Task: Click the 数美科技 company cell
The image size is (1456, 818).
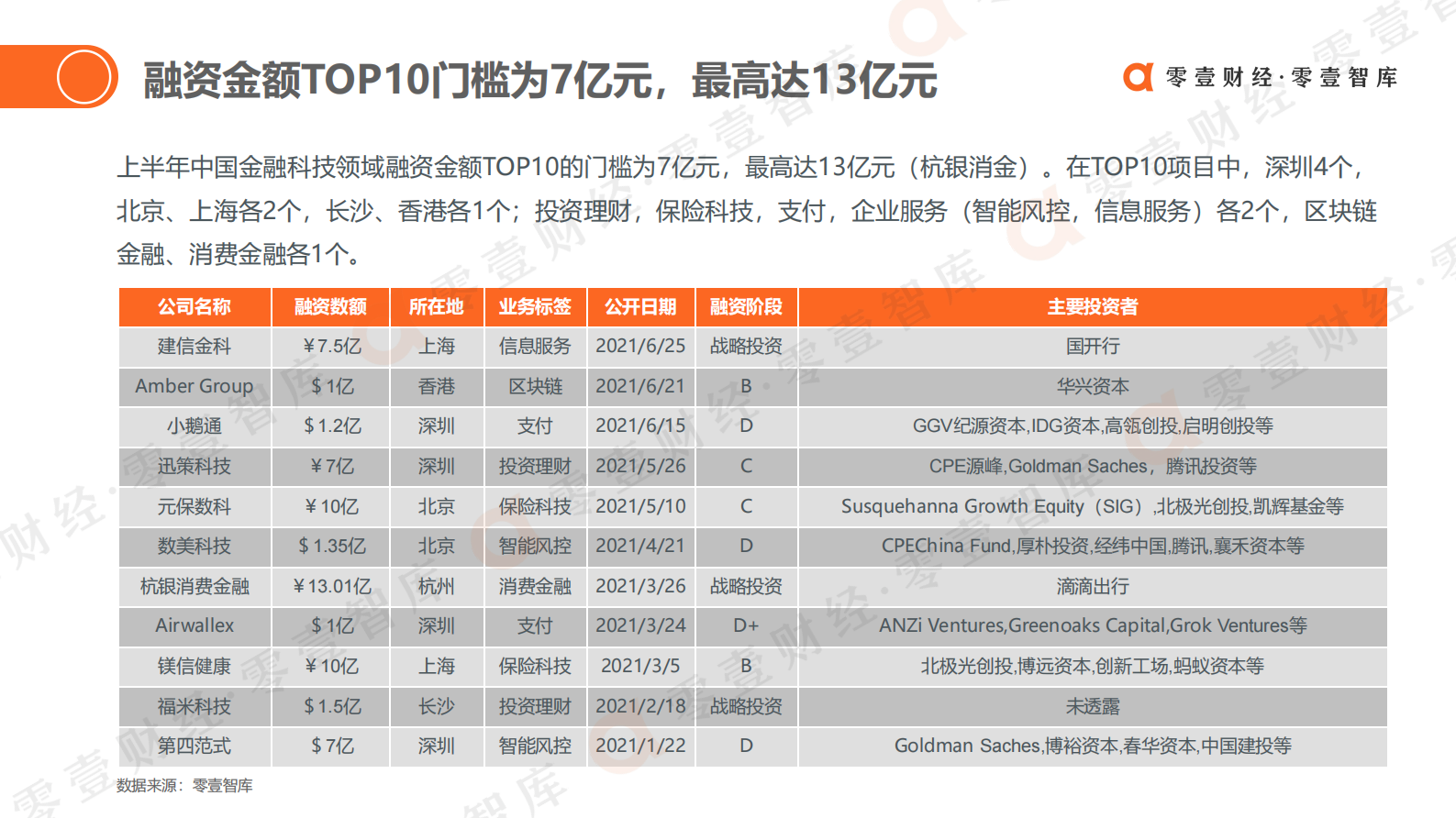Action: [x=195, y=546]
